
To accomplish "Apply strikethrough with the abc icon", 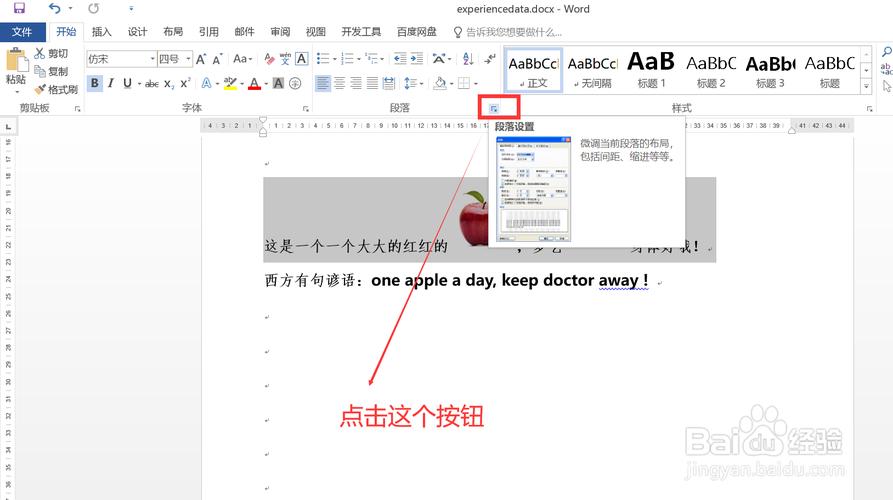I will coord(151,83).
